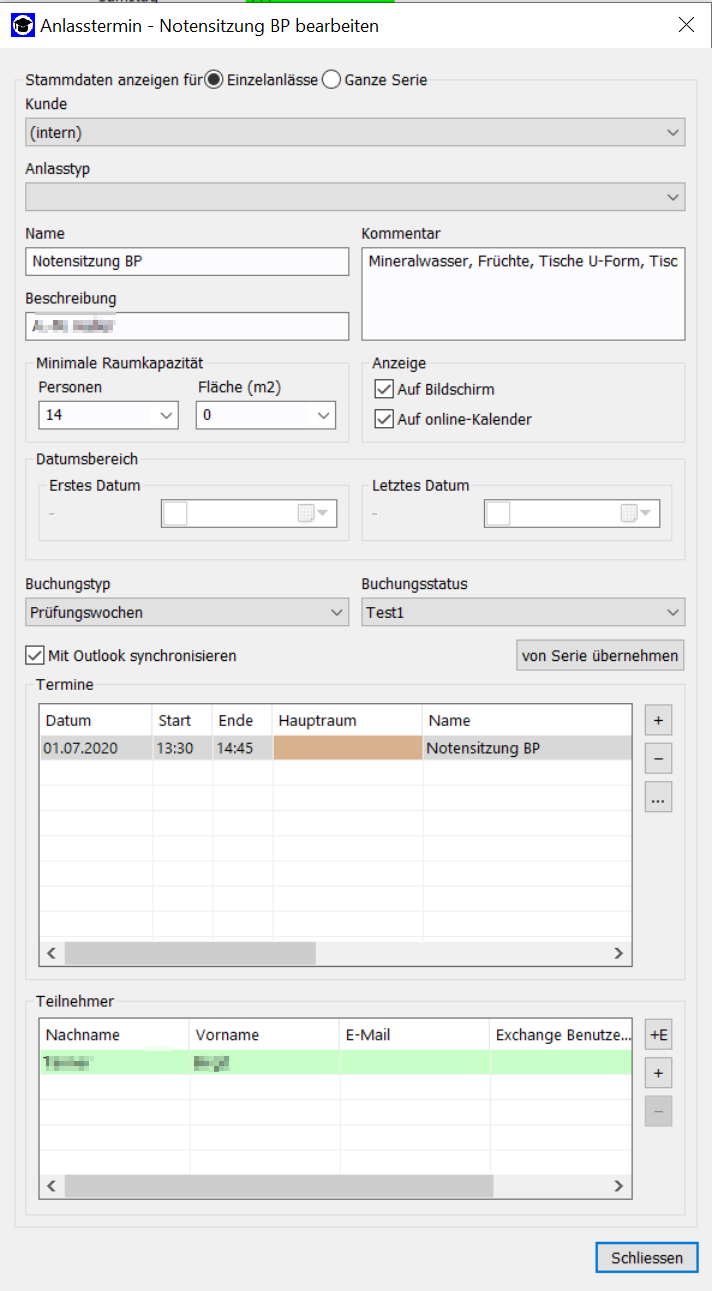Click the Hauptraum column header in Termine
This screenshot has width=712, height=1291.
tap(347, 720)
